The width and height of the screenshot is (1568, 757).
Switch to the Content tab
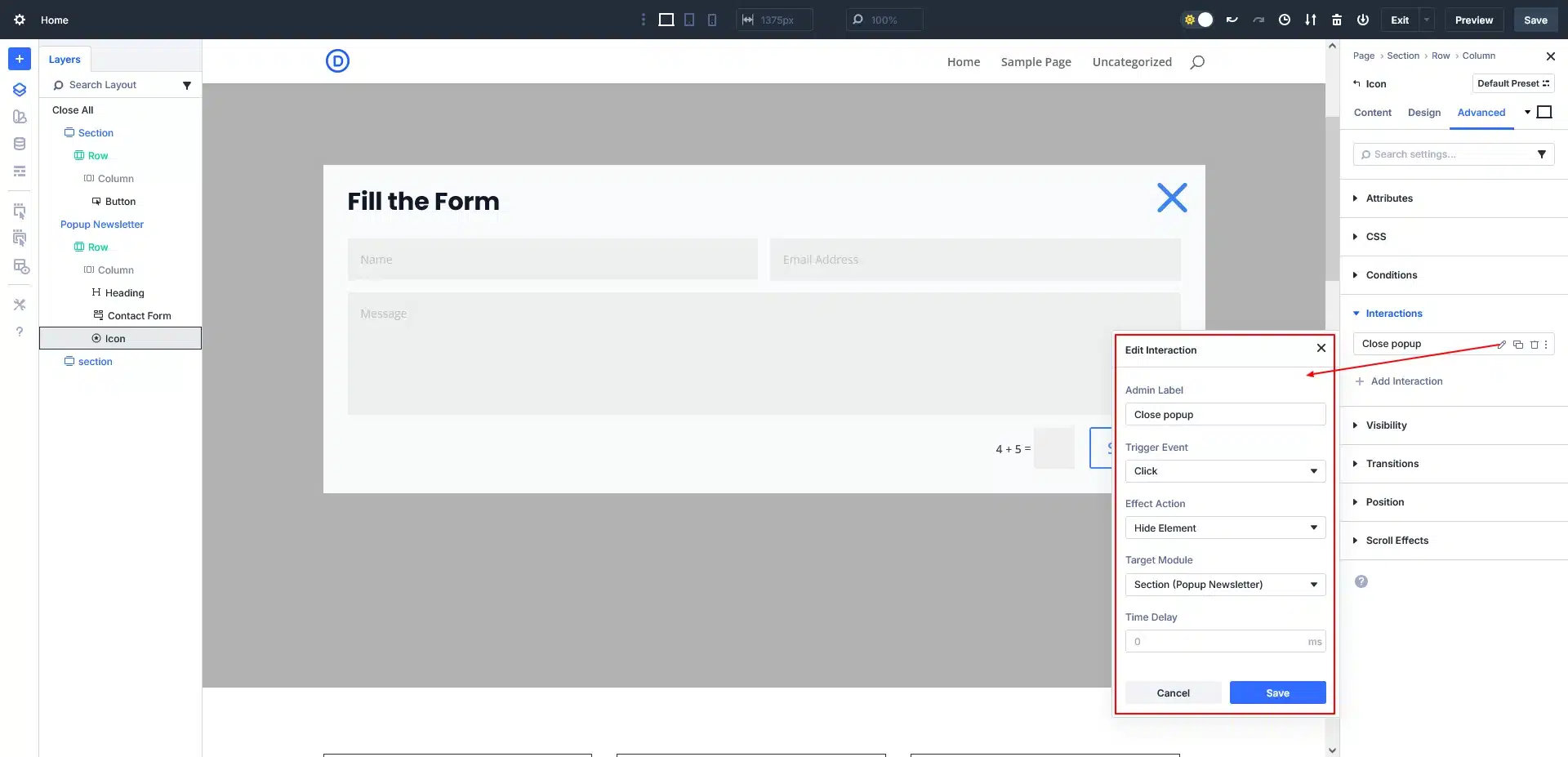coord(1372,113)
